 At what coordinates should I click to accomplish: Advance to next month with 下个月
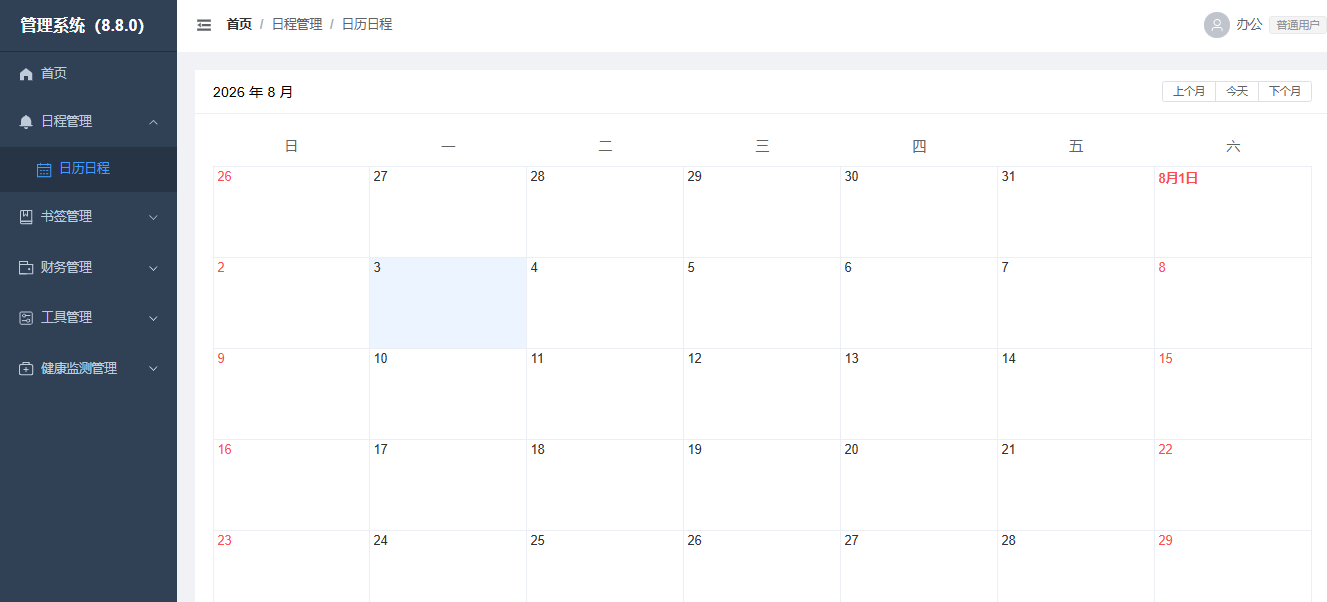click(1285, 92)
